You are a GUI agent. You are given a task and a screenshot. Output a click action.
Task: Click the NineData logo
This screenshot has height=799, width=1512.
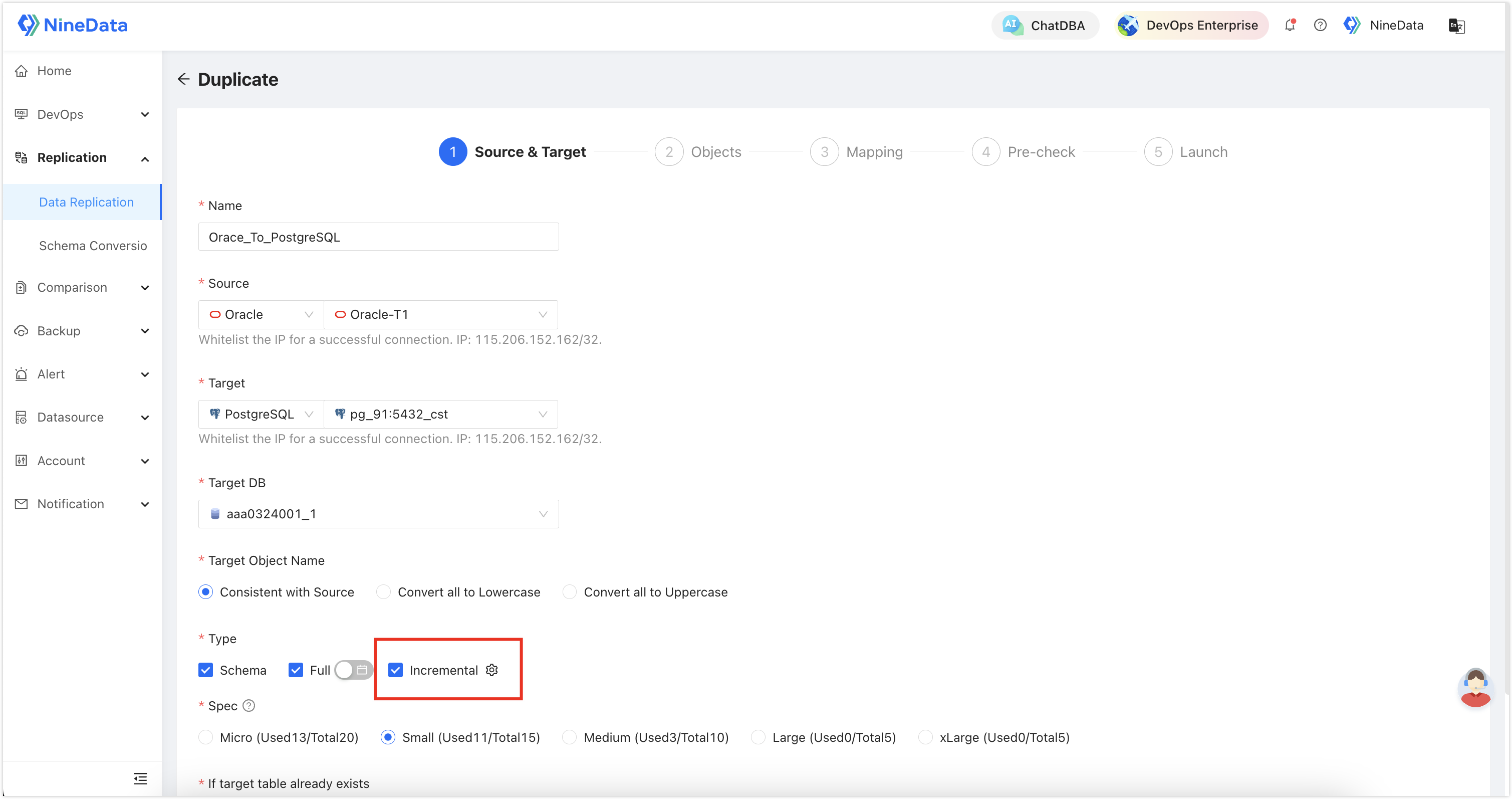(x=73, y=25)
